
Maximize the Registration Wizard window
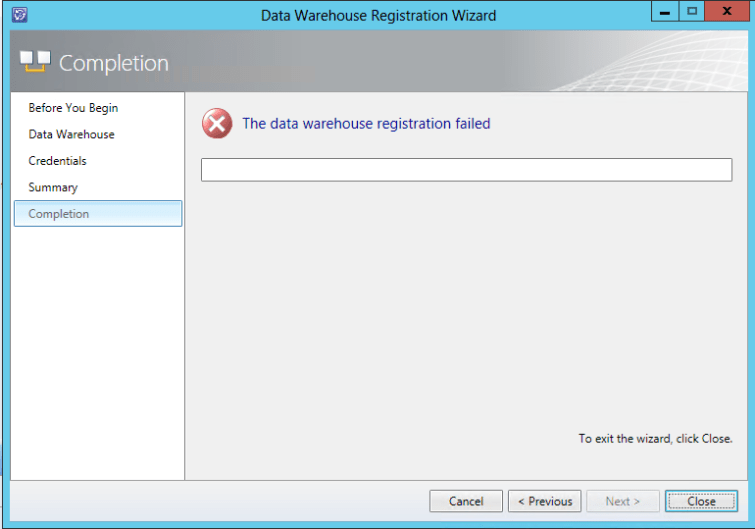(691, 13)
